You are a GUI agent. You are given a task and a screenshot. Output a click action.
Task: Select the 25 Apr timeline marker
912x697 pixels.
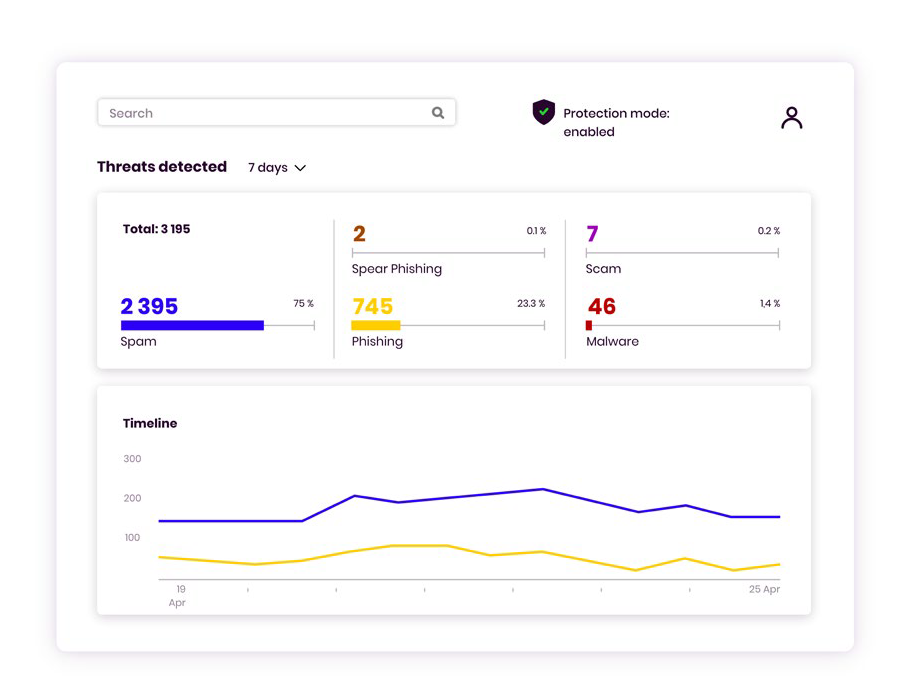(x=764, y=589)
